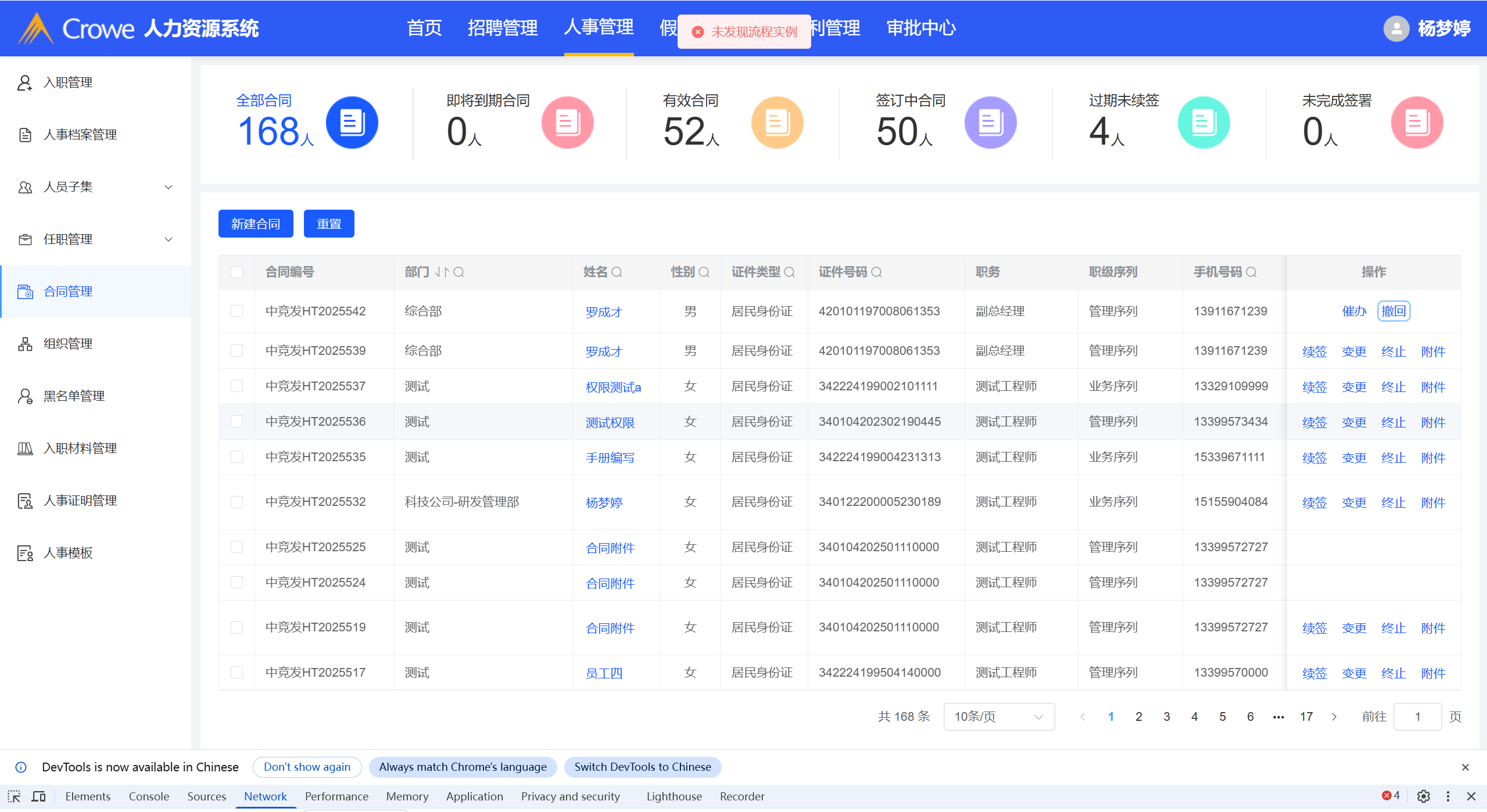
Task: Click the search icon beside 姓名 column header
Action: [x=617, y=272]
